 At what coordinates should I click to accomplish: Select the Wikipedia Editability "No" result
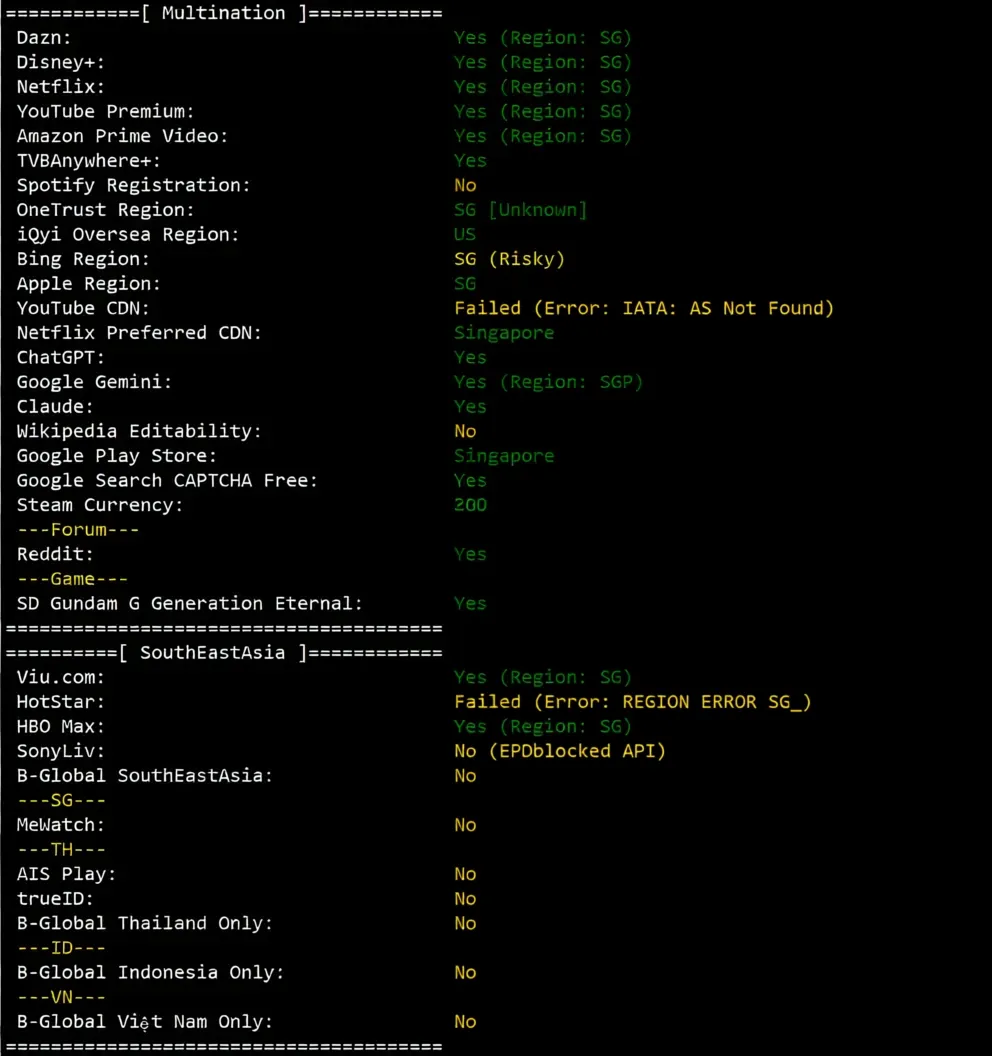465,431
